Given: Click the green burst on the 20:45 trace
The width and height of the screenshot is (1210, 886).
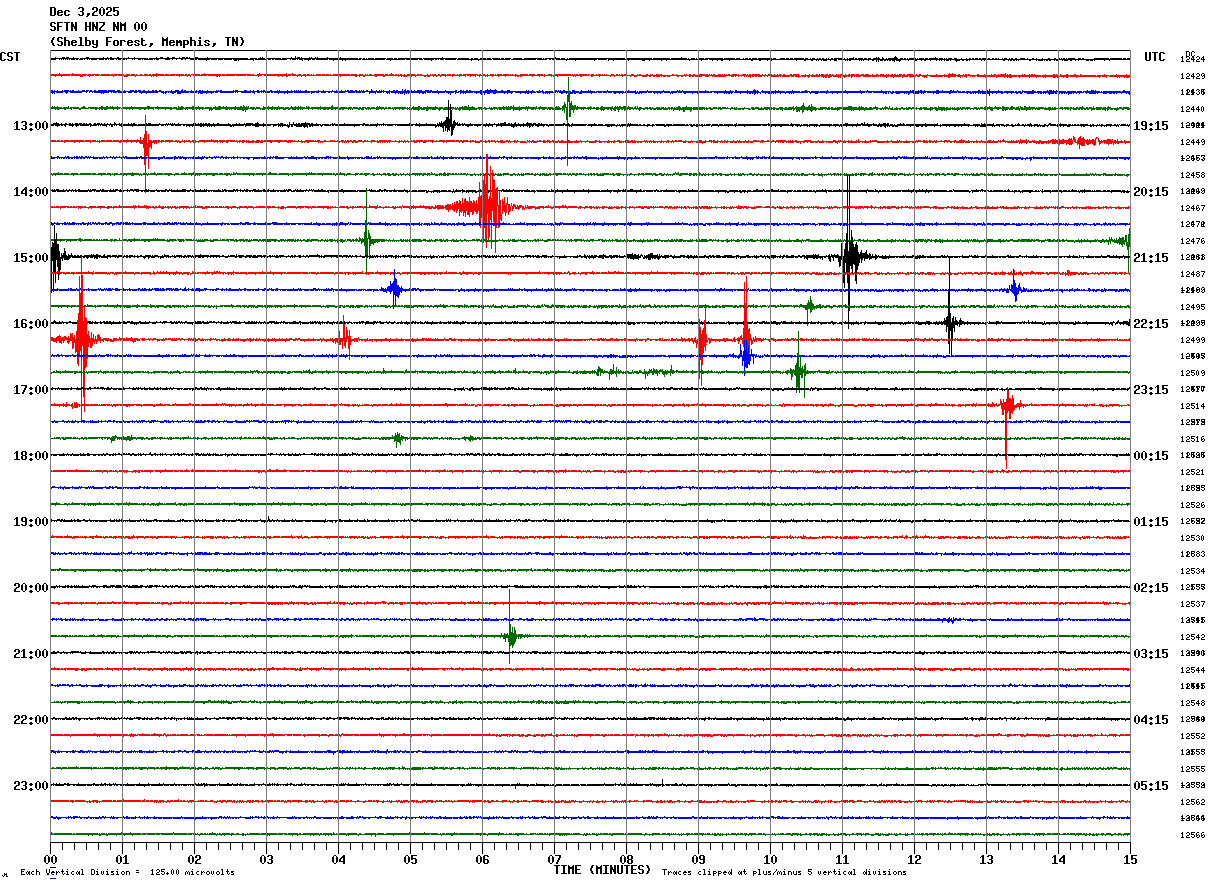Looking at the screenshot, I should coord(511,635).
